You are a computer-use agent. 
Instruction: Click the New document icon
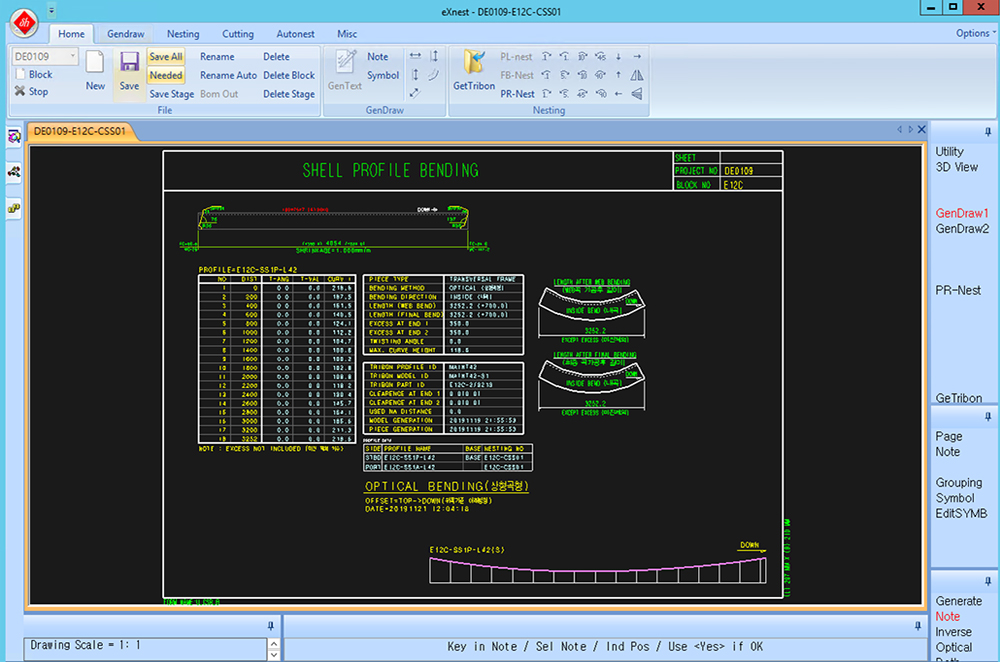click(x=95, y=64)
